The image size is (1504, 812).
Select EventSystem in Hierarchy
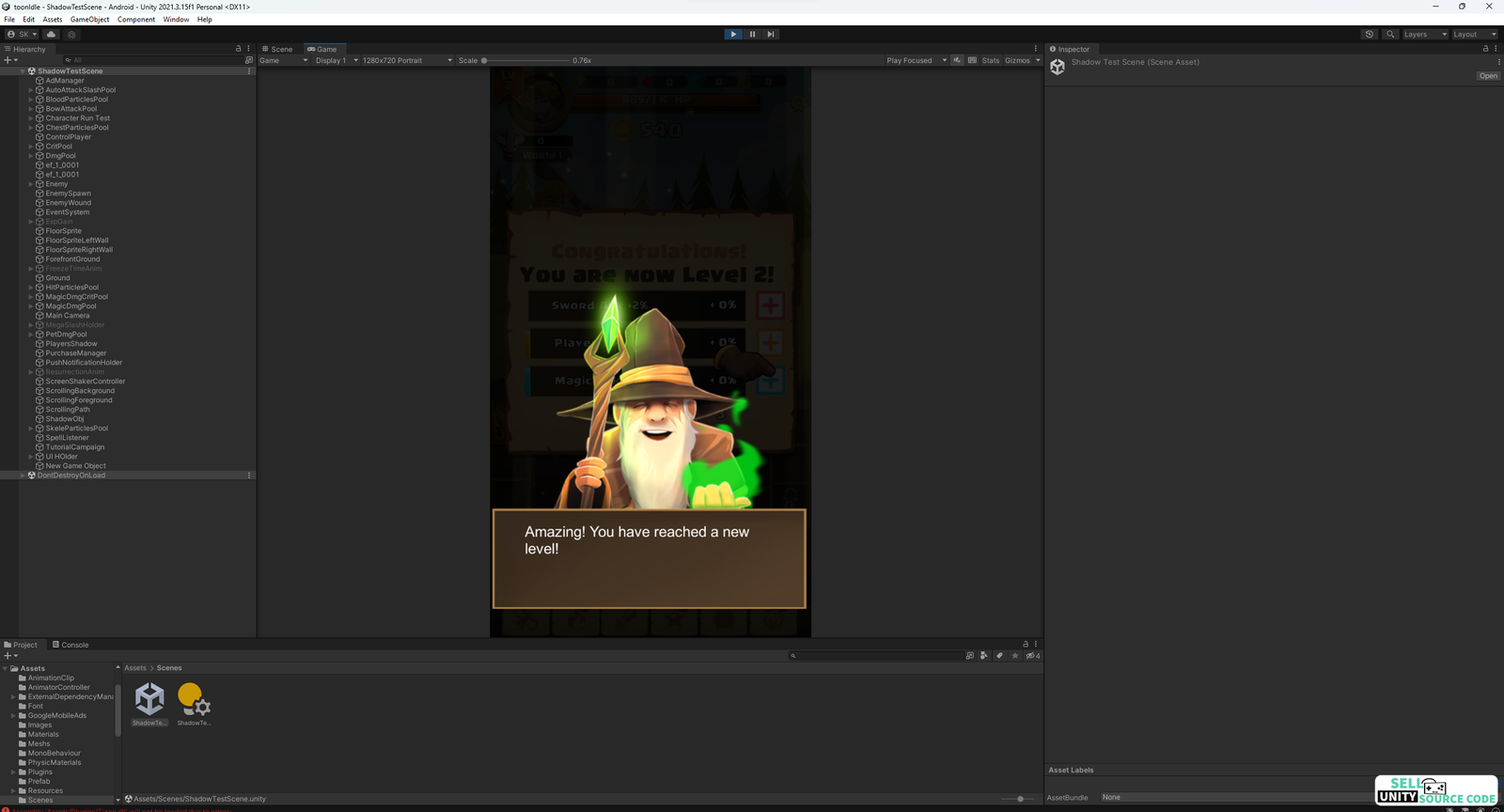click(68, 212)
